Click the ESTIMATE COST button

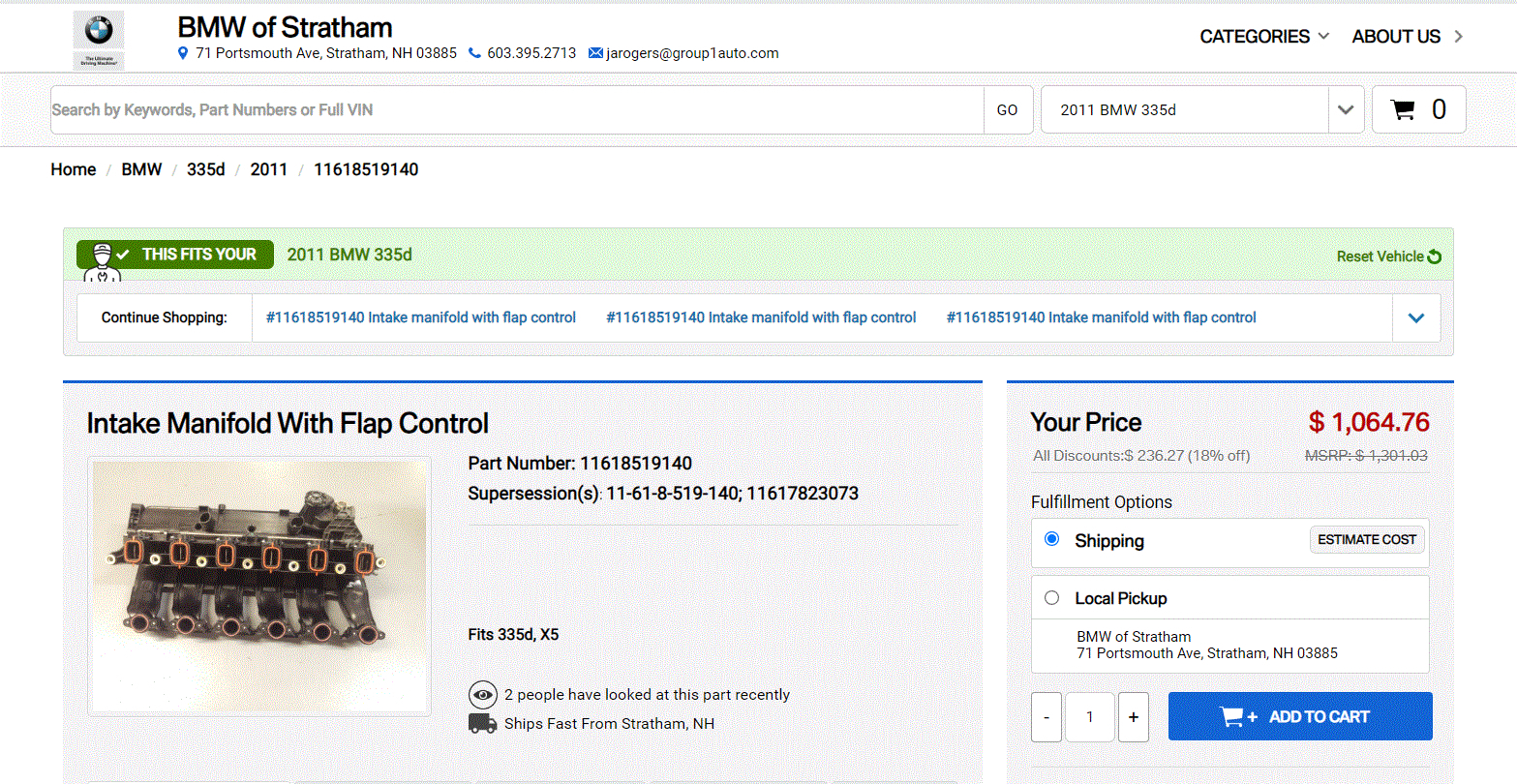1366,540
